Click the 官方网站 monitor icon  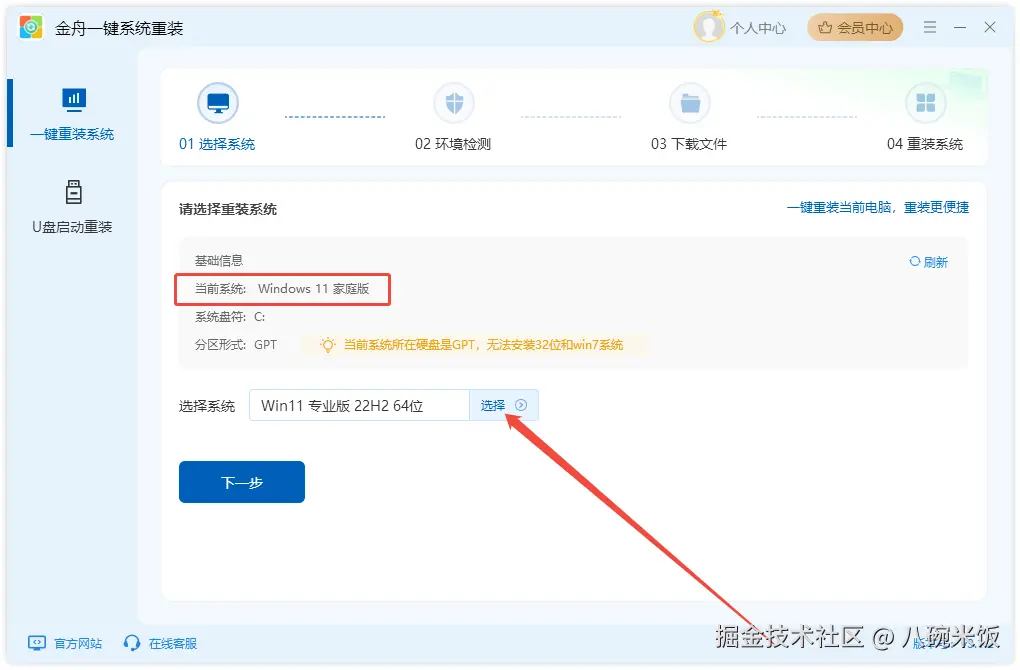[37, 643]
